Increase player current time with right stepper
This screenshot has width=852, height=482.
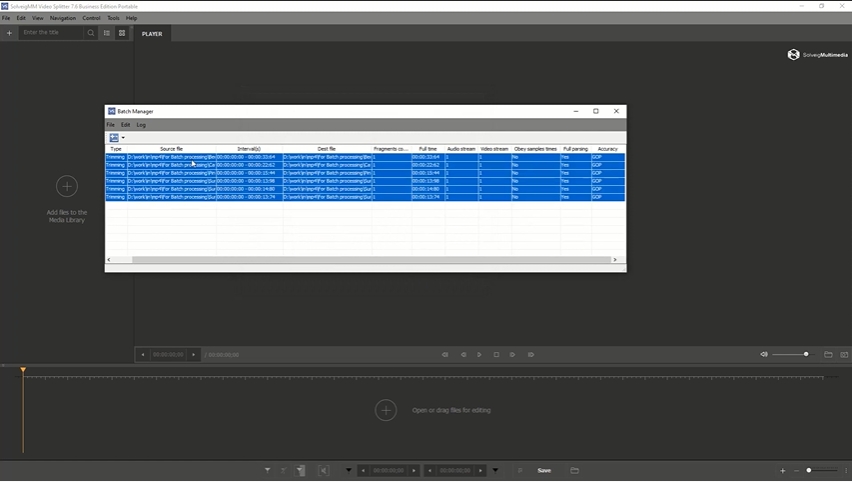[193, 355]
